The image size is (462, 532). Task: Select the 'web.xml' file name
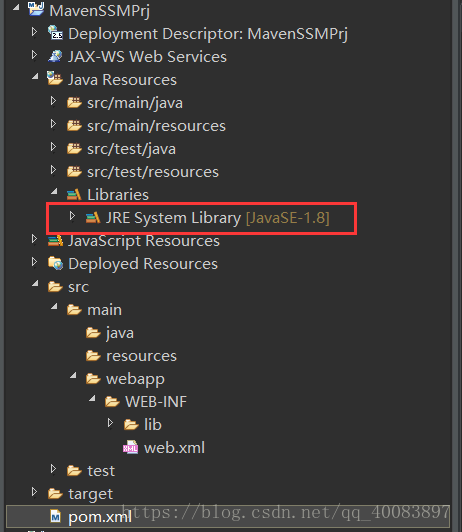(174, 448)
